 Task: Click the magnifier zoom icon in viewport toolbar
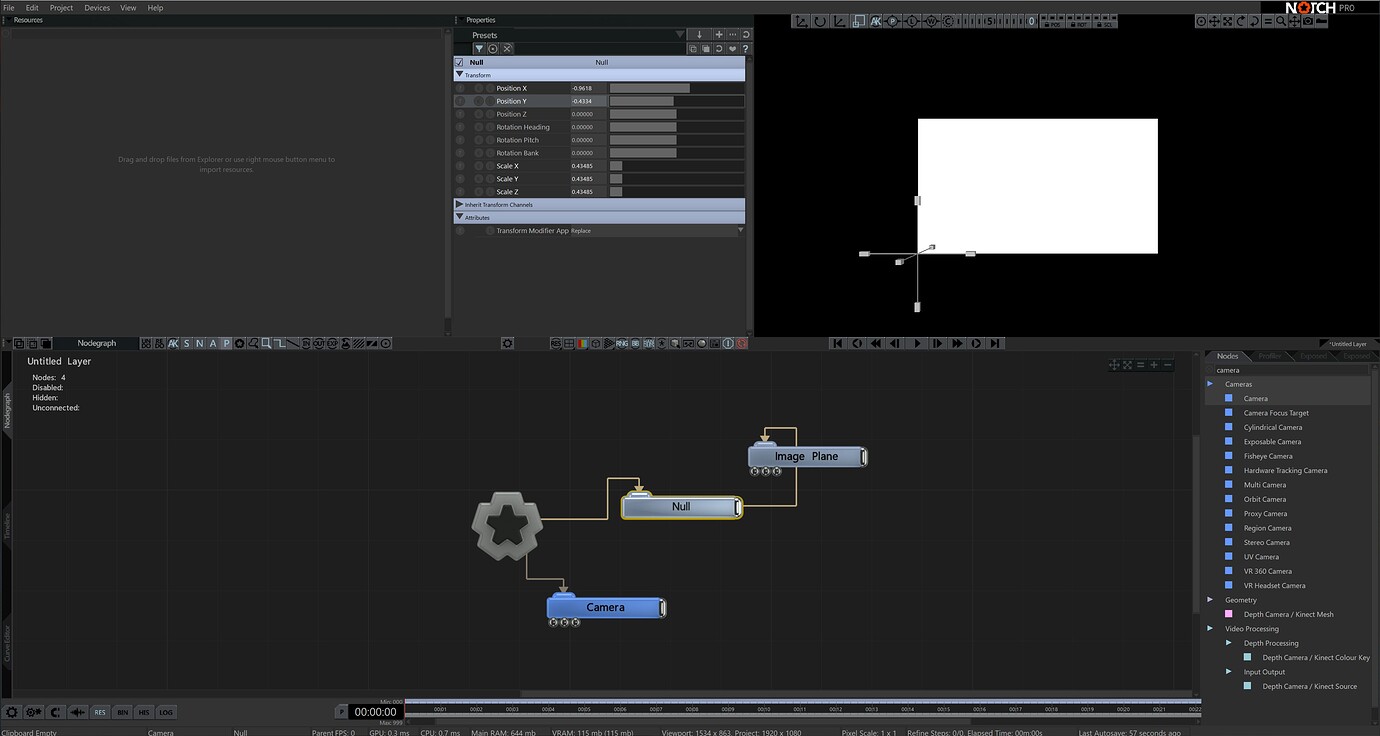pos(1280,21)
